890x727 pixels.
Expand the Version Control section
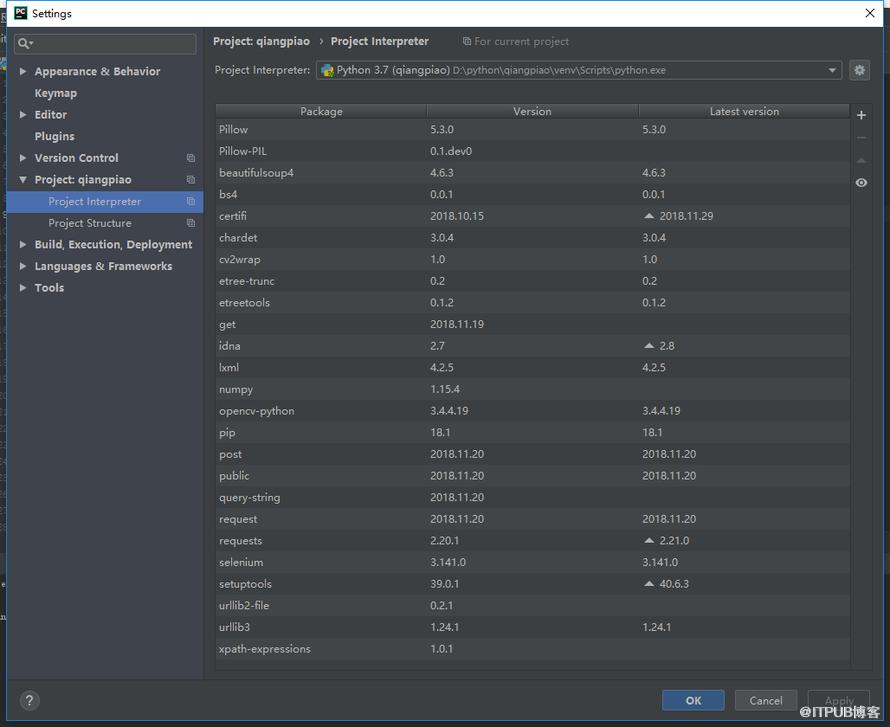pos(23,158)
